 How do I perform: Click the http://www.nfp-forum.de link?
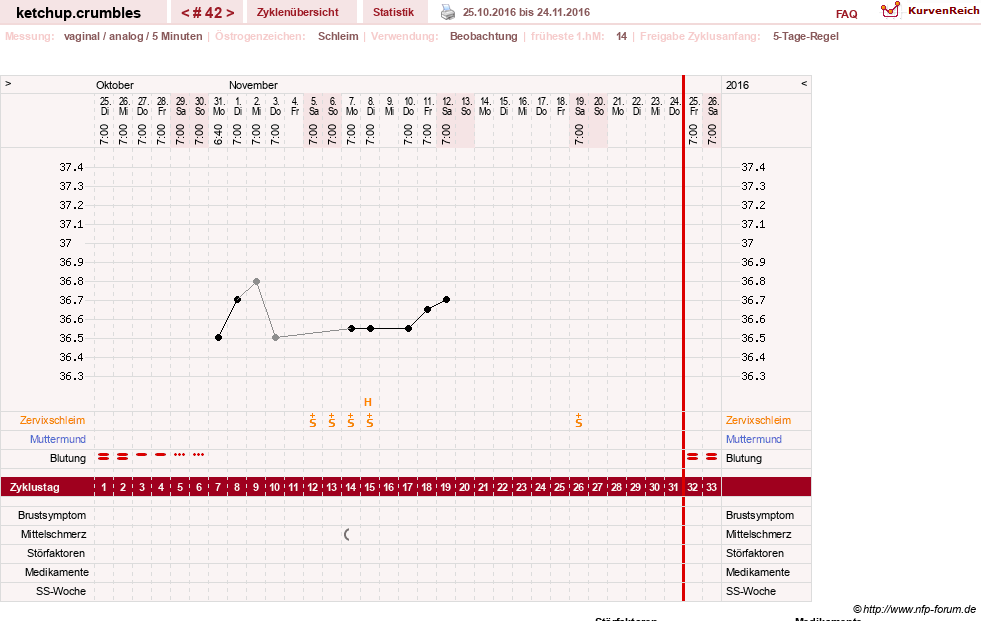(x=919, y=609)
